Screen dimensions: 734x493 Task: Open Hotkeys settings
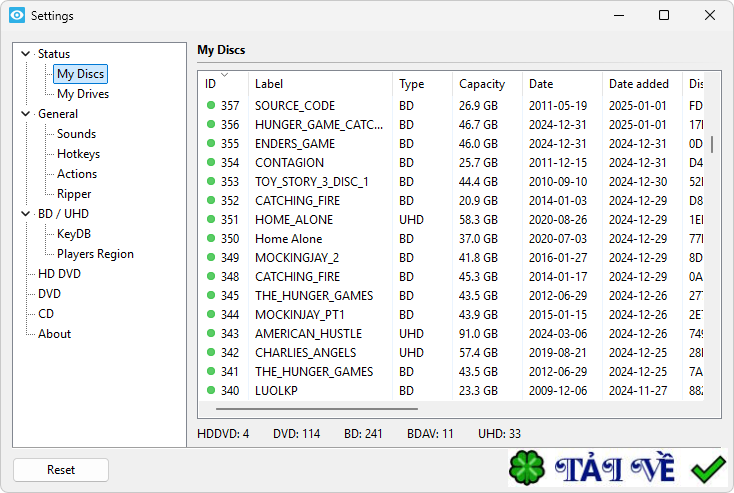[78, 154]
